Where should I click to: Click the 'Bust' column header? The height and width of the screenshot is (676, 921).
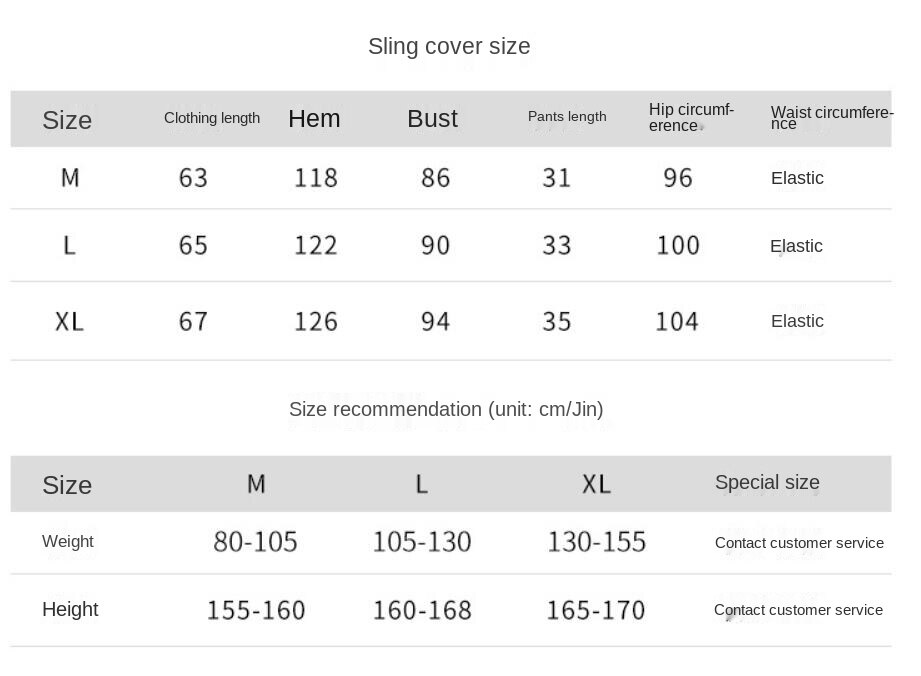point(432,119)
